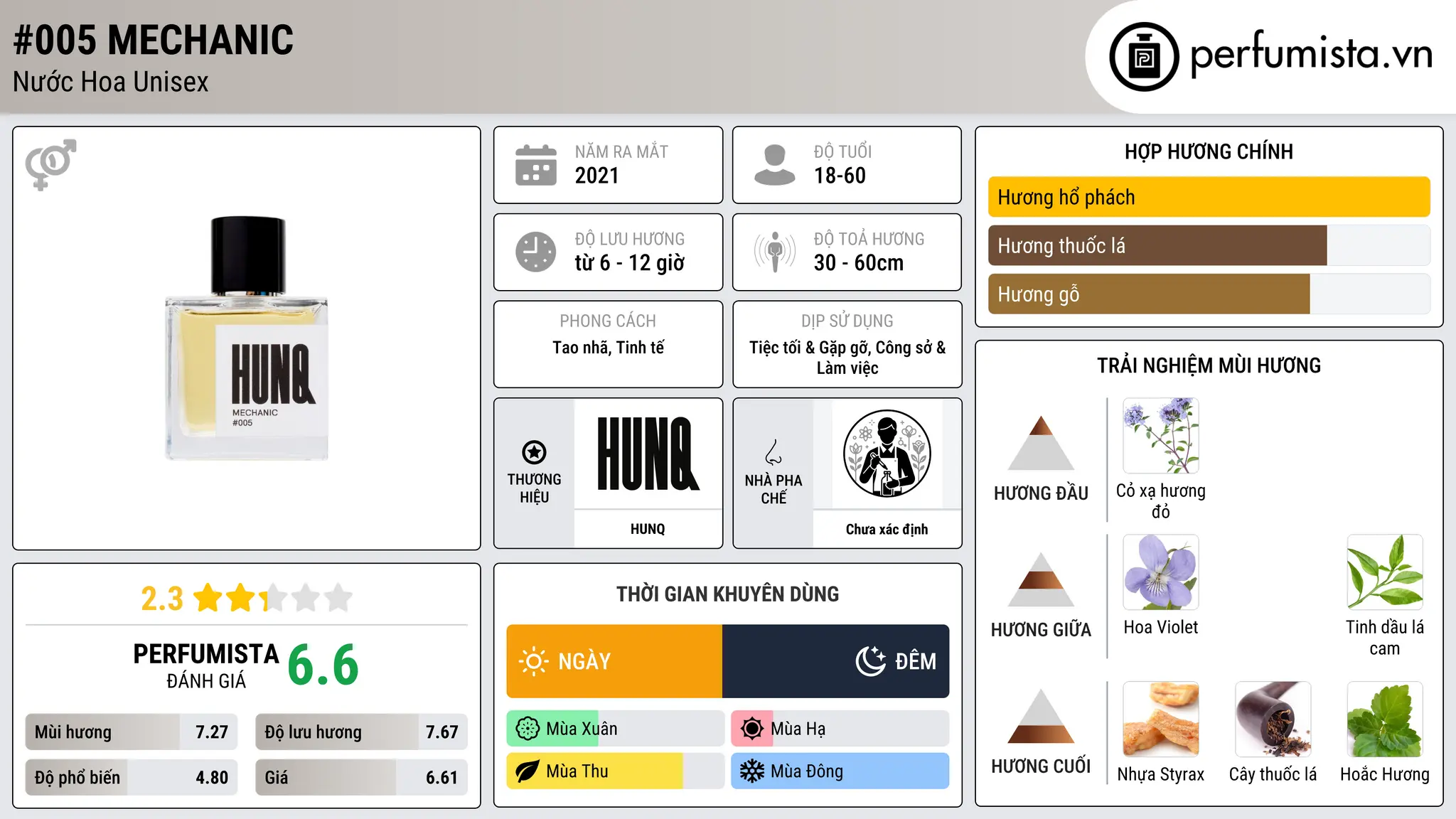Click the calendar icon beside release year

tap(536, 165)
